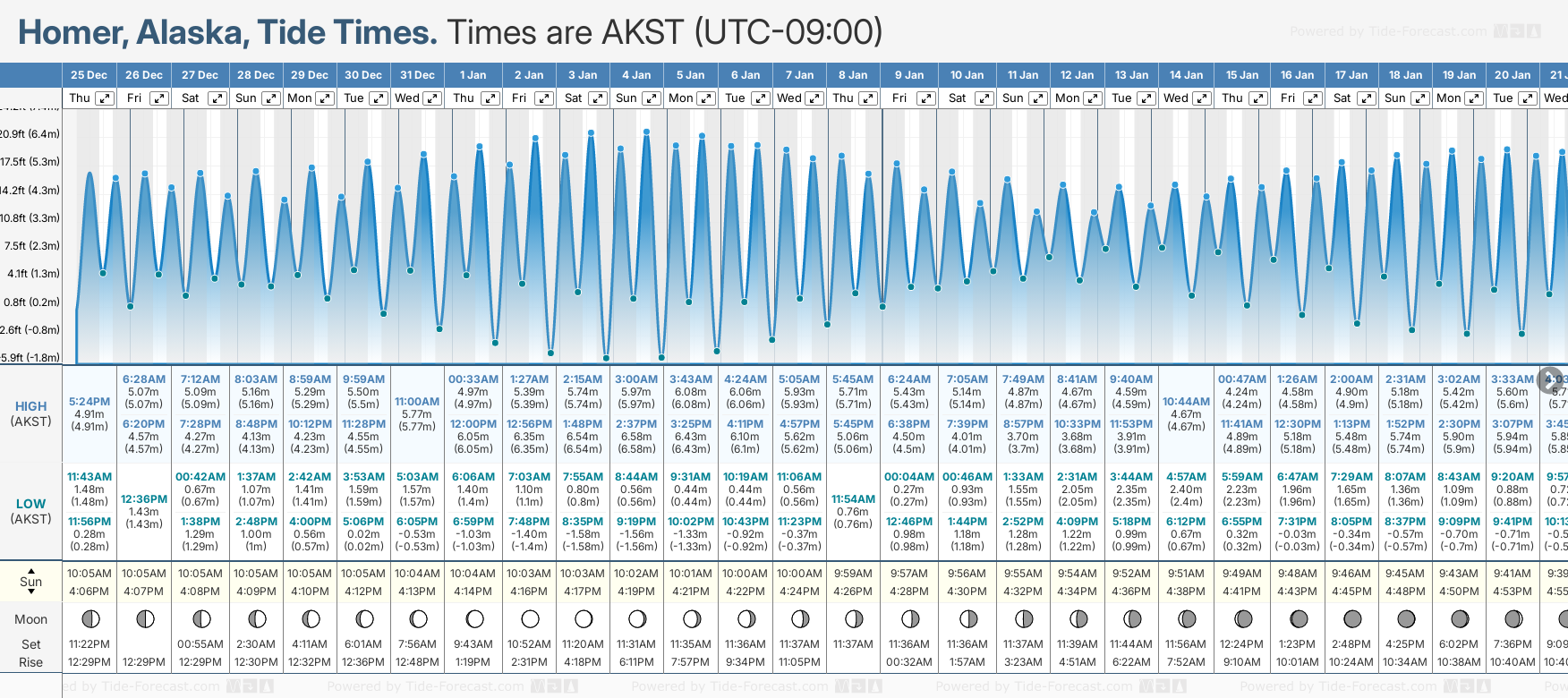
Task: Click the Homer, Alaska, Tide Times heading
Action: point(227,32)
